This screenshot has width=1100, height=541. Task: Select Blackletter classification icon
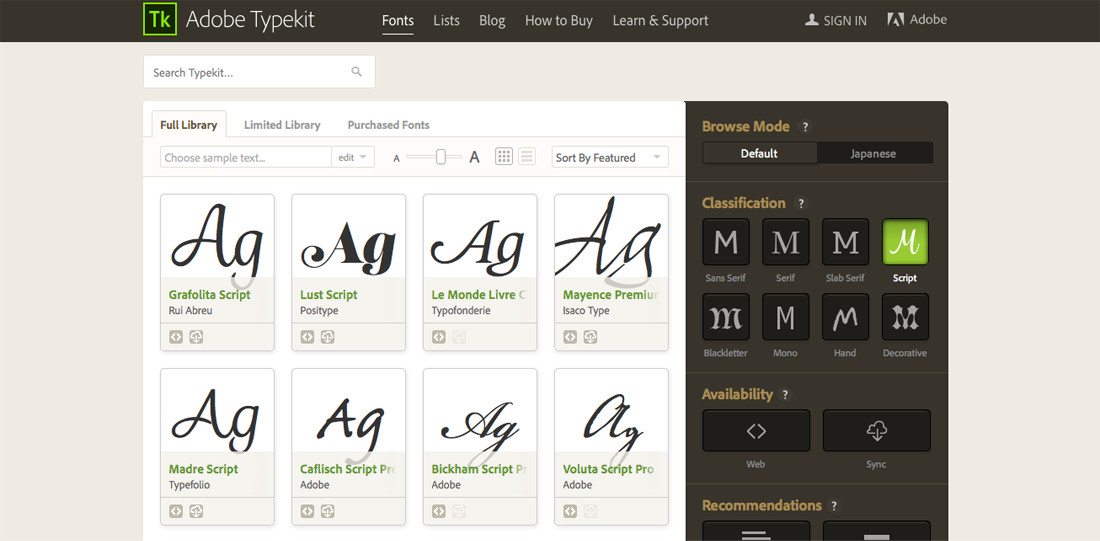(x=725, y=317)
